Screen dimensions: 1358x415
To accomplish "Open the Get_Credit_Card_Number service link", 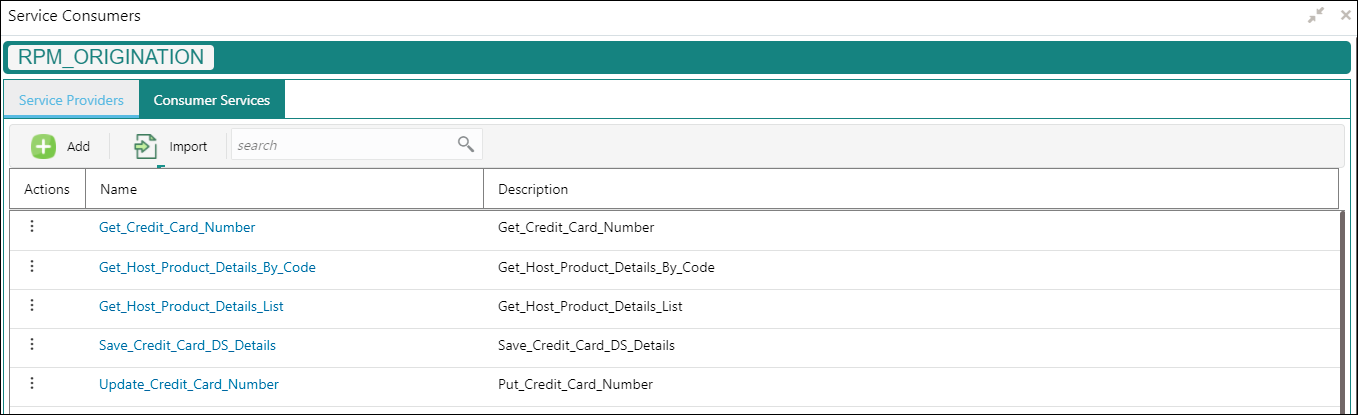I will (x=177, y=227).
